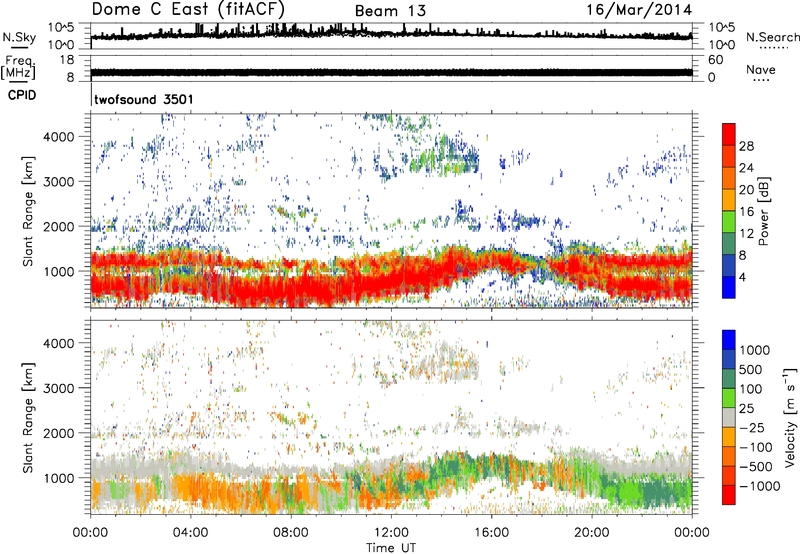Click the '1000' range tick of the velocity plot
The width and height of the screenshot is (800, 554).
click(x=58, y=478)
